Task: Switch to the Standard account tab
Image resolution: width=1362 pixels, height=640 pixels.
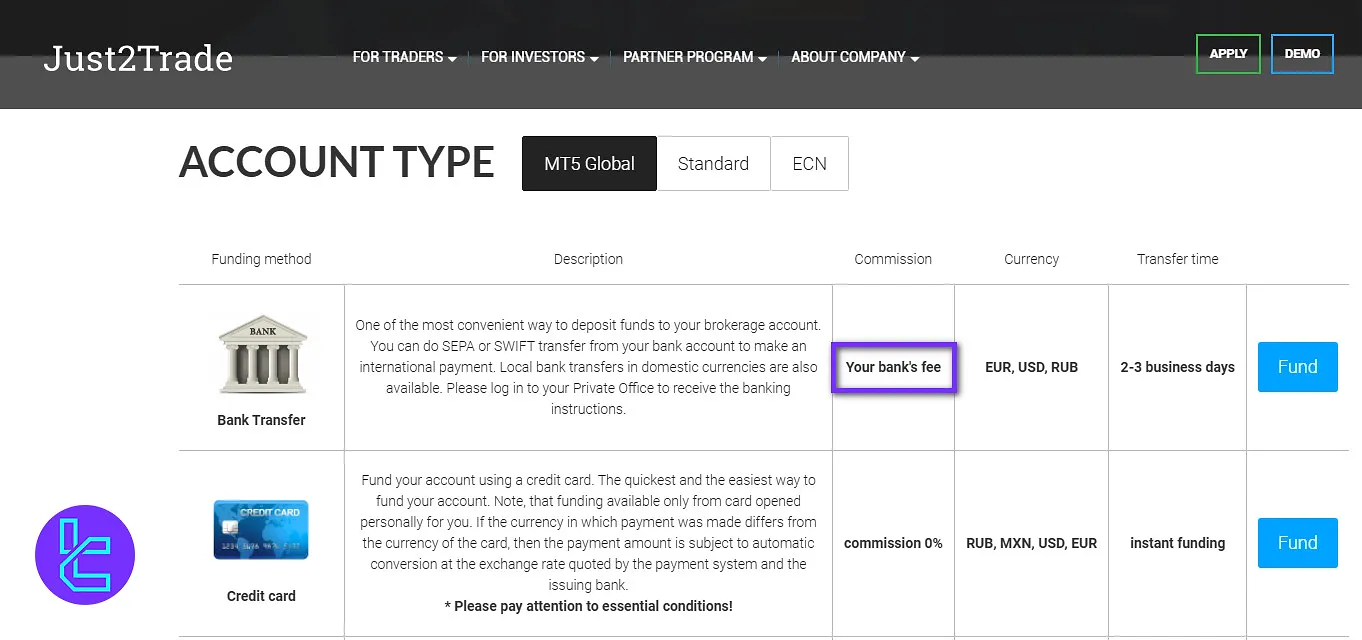Action: [713, 163]
